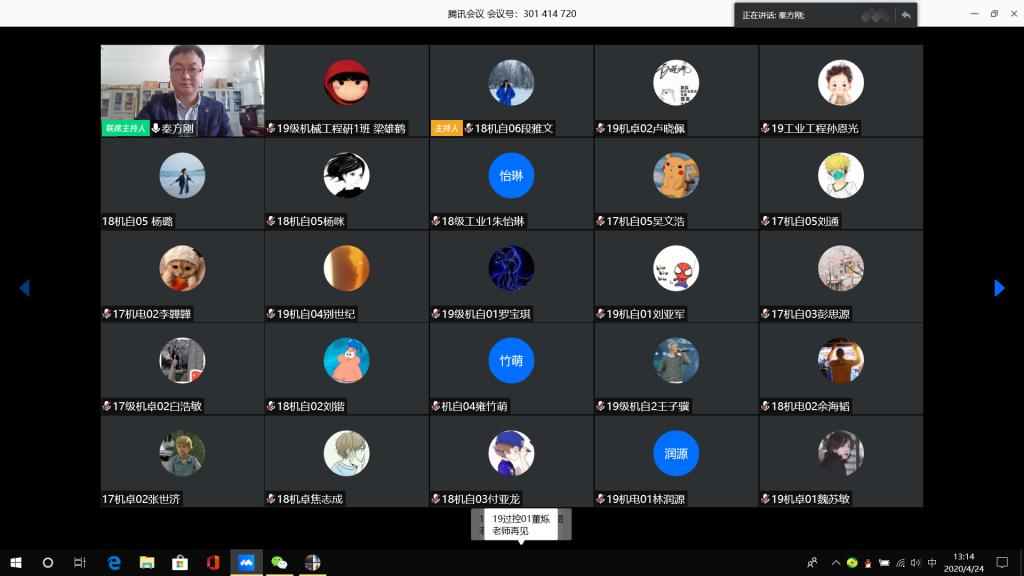This screenshot has height=576, width=1024.
Task: Select 秦方刚's video thumbnail
Action: point(182,90)
